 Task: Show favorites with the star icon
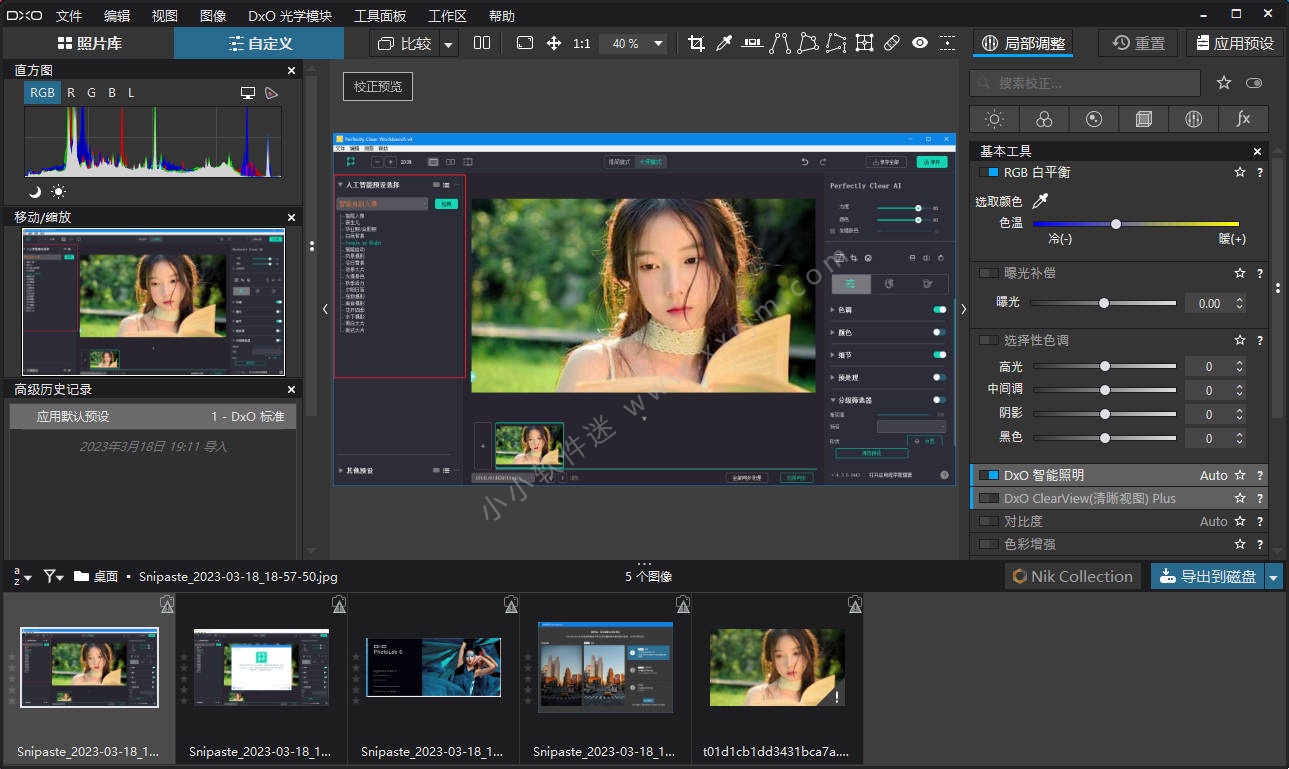point(1224,83)
